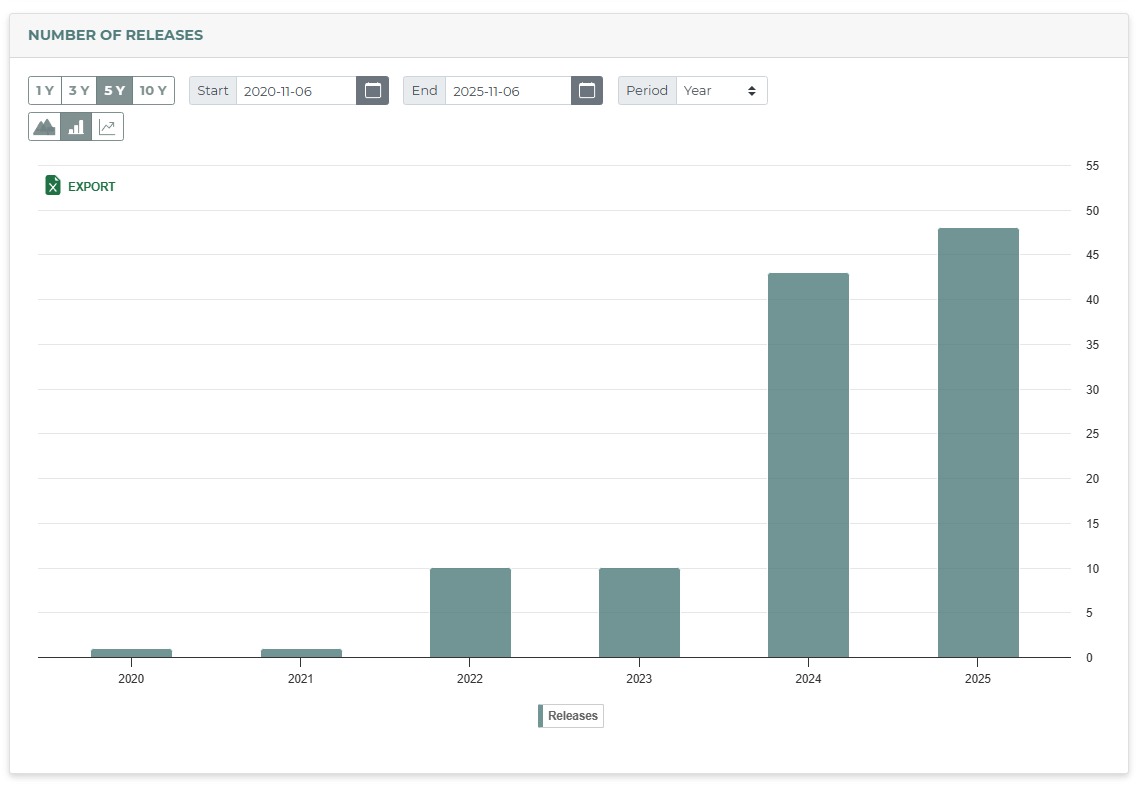Choose the 10 Y time range
Image resolution: width=1142 pixels, height=787 pixels.
[x=153, y=91]
